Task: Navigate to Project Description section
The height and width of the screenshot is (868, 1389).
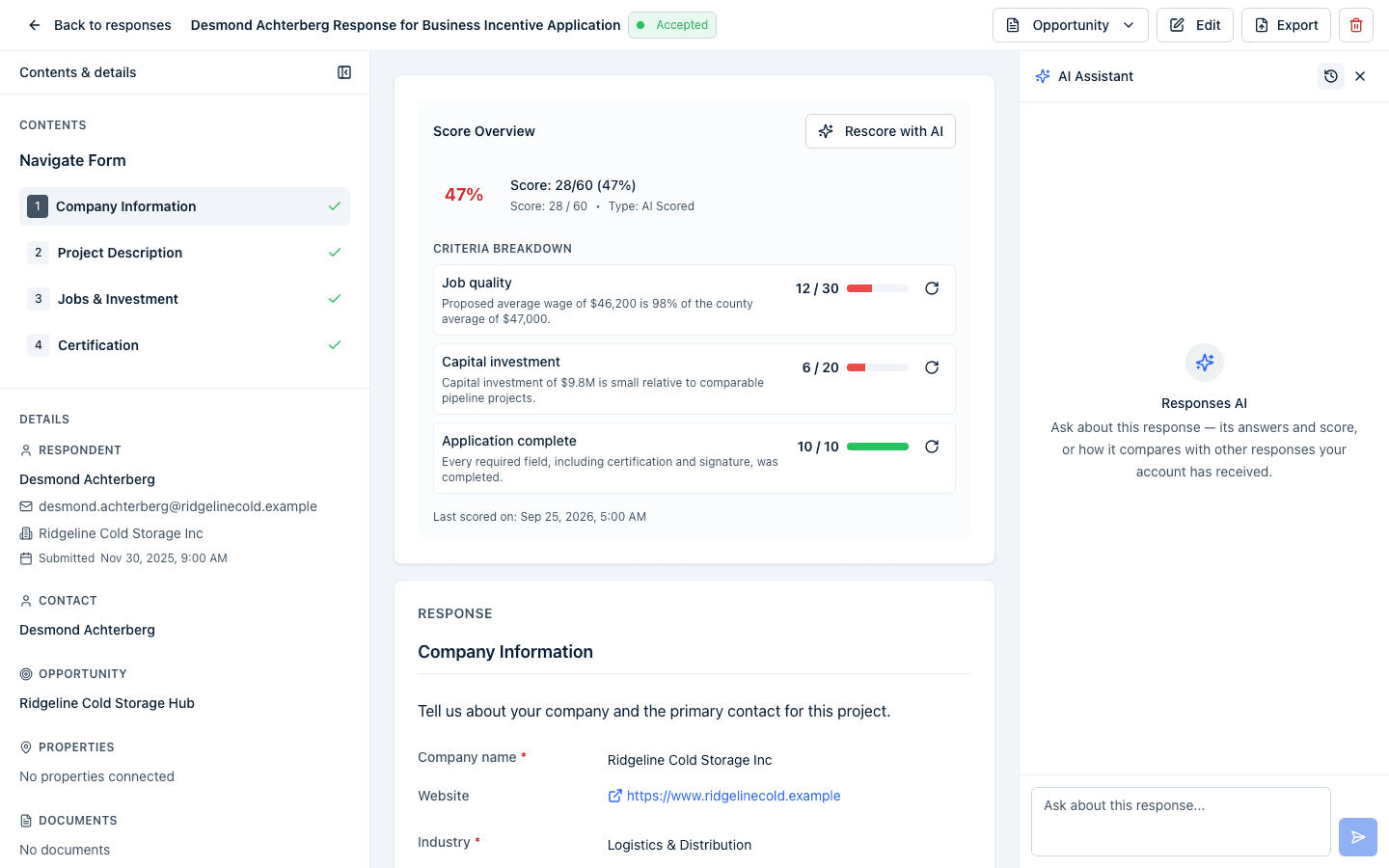Action: [x=184, y=253]
